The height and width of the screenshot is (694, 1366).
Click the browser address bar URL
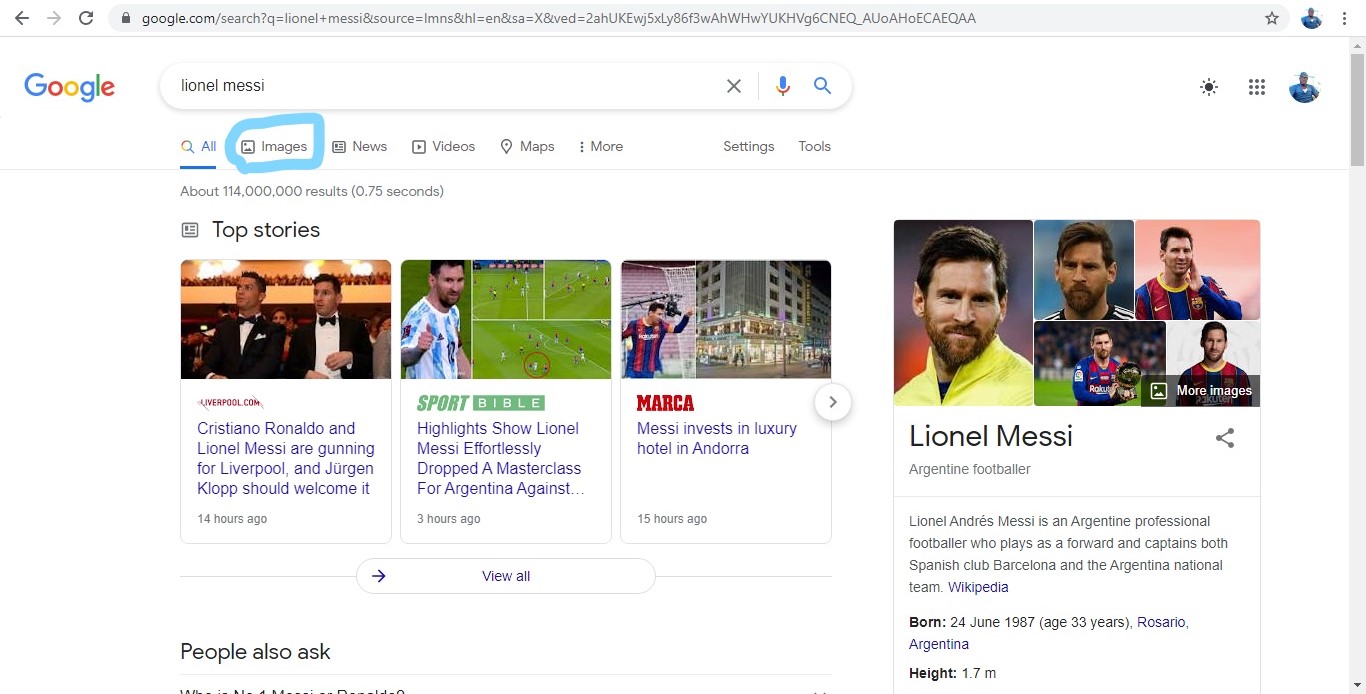[559, 18]
